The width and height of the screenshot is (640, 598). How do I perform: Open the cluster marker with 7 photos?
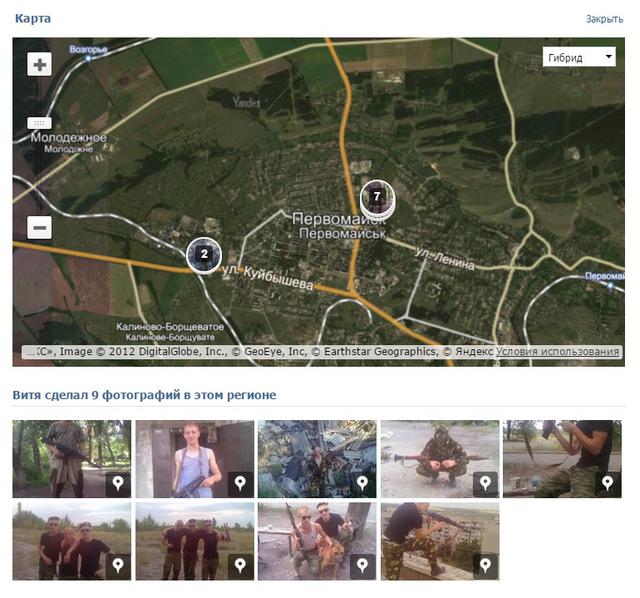pos(377,197)
